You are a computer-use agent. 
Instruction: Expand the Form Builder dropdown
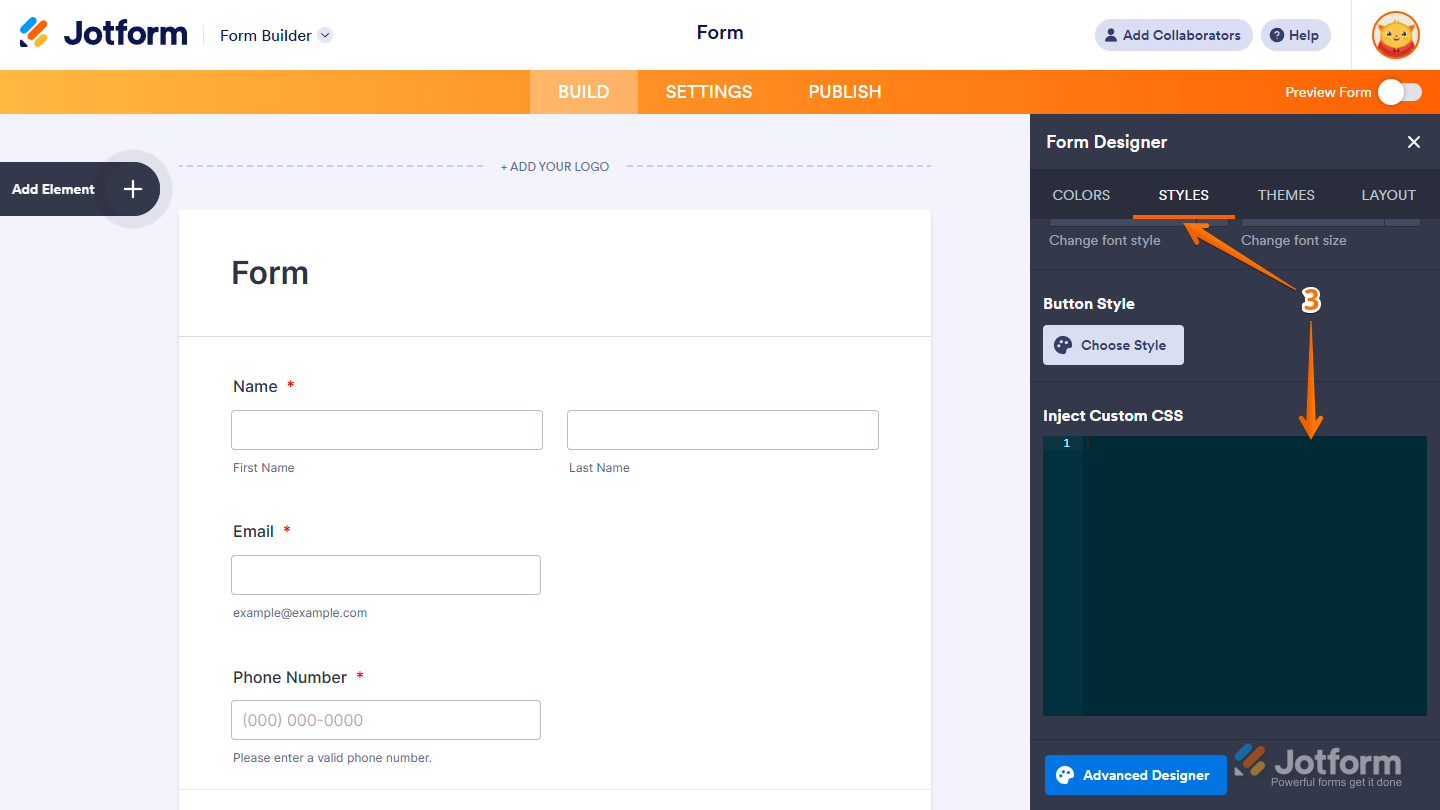(324, 35)
